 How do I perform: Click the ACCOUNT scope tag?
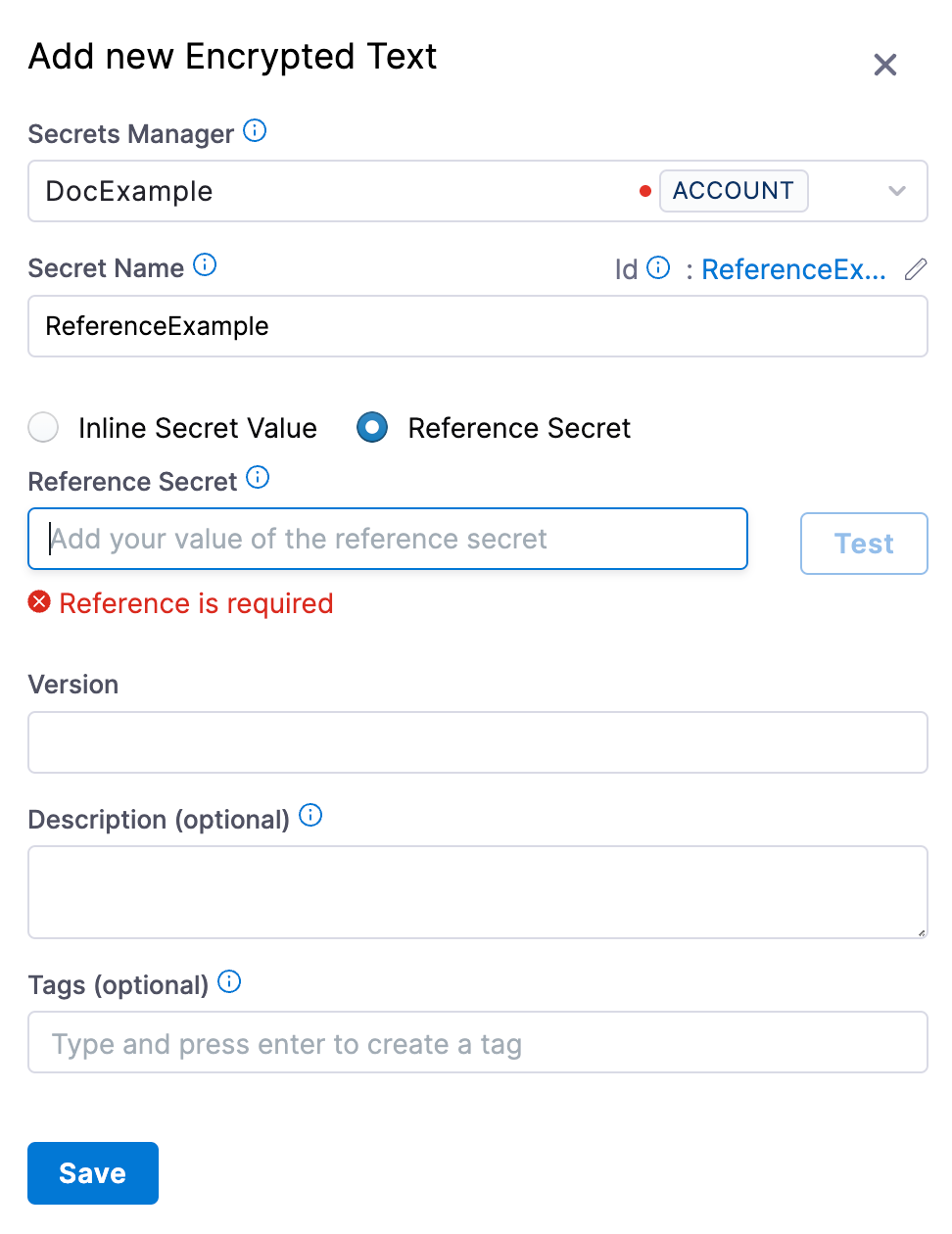(733, 191)
